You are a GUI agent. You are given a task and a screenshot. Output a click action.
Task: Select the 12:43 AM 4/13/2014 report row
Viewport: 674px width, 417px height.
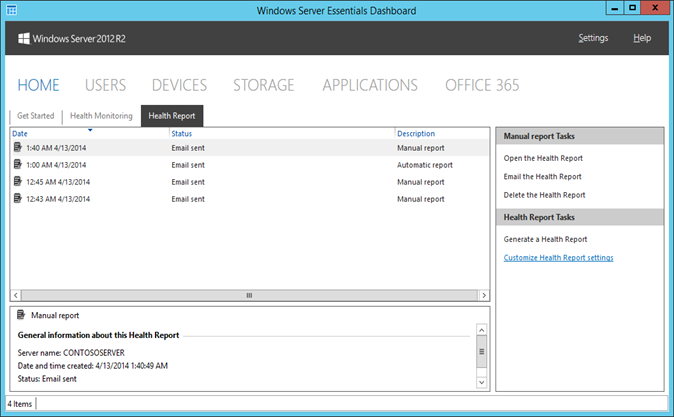250,199
